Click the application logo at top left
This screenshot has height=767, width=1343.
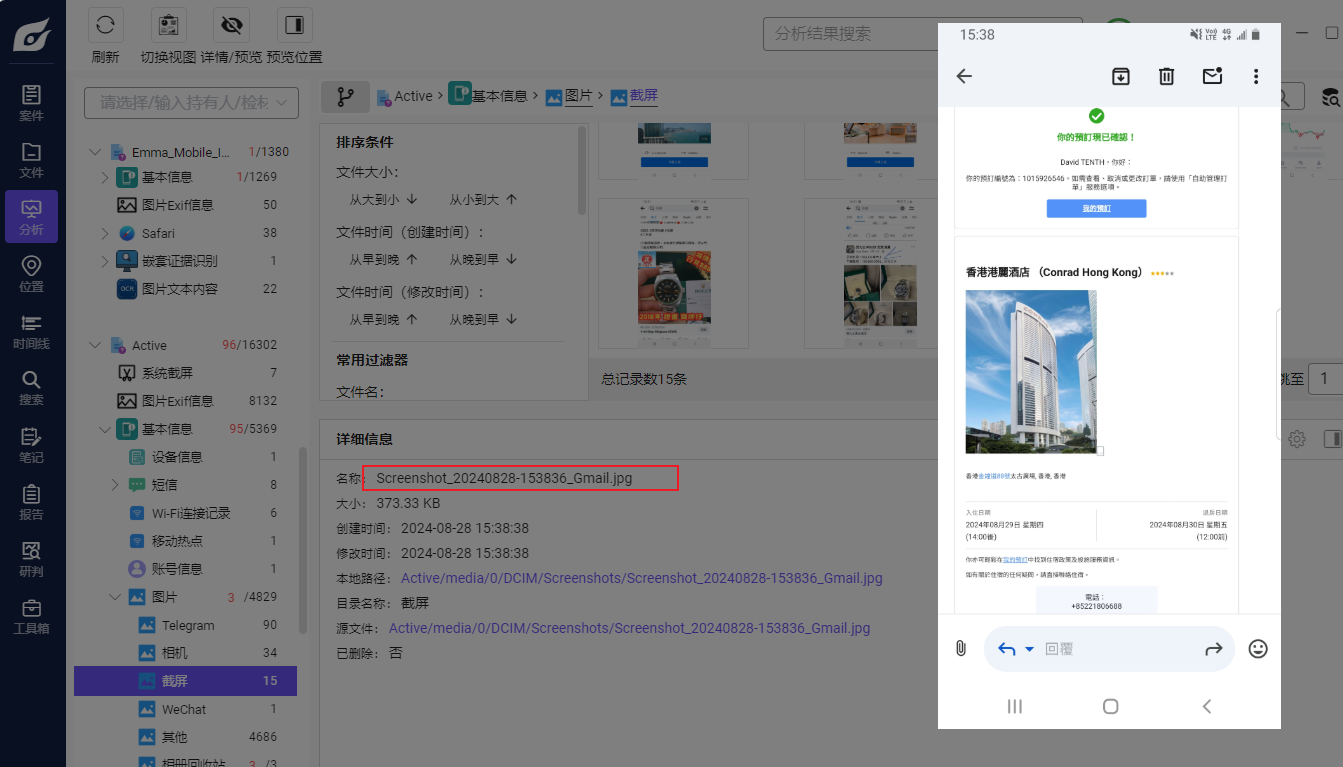[x=32, y=34]
